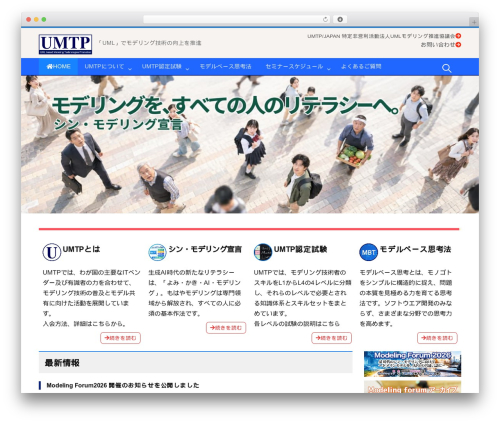Click the yellow minimize window button
500x423 pixels.
[36, 20]
